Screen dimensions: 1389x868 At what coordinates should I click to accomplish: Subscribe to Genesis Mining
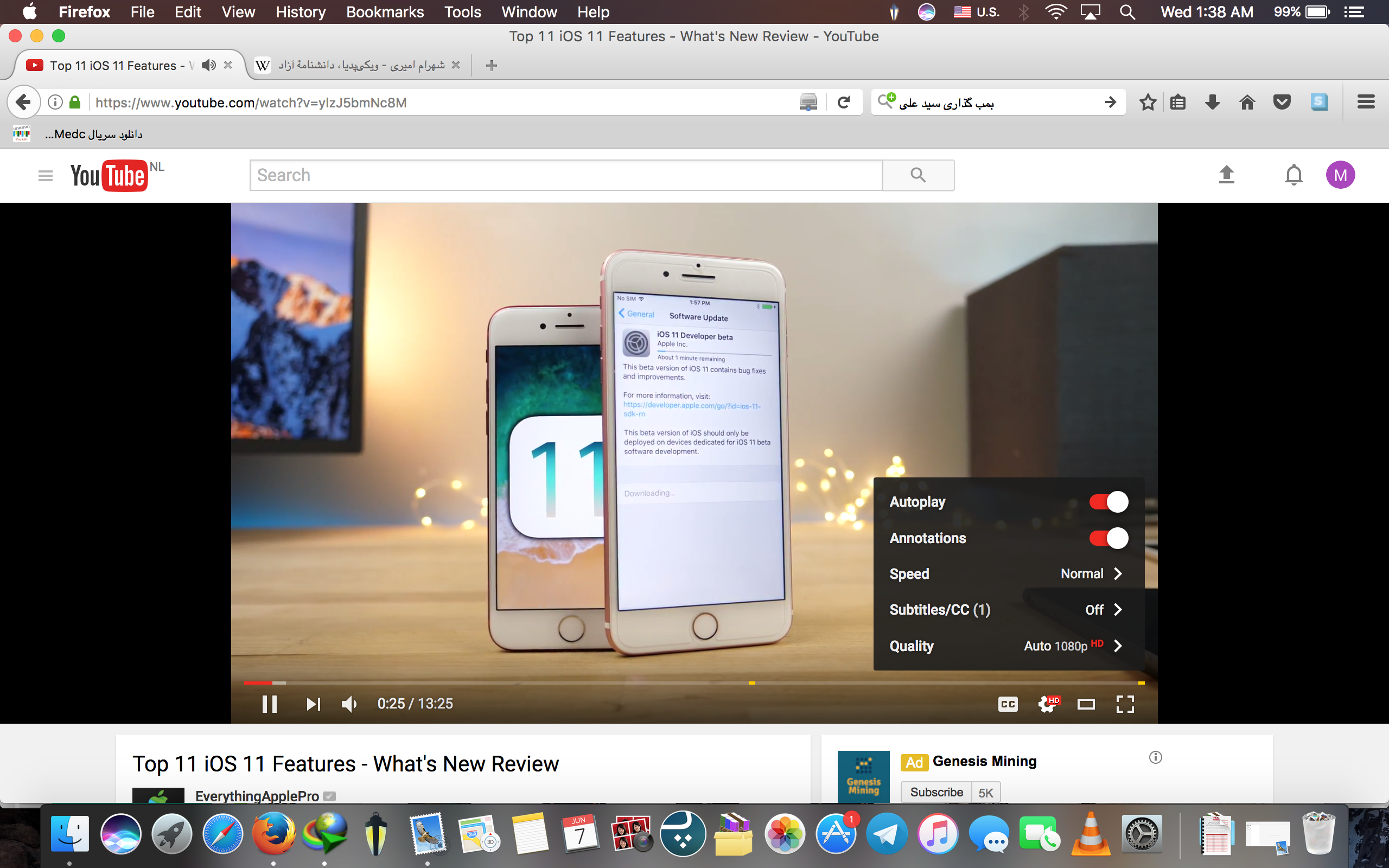coord(936,792)
